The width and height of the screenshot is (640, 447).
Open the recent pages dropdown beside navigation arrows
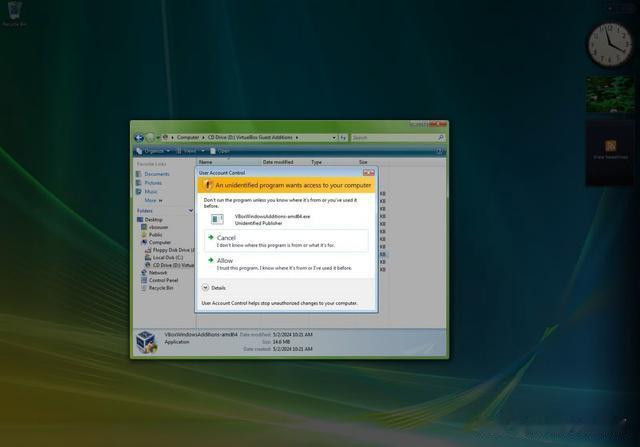[158, 138]
